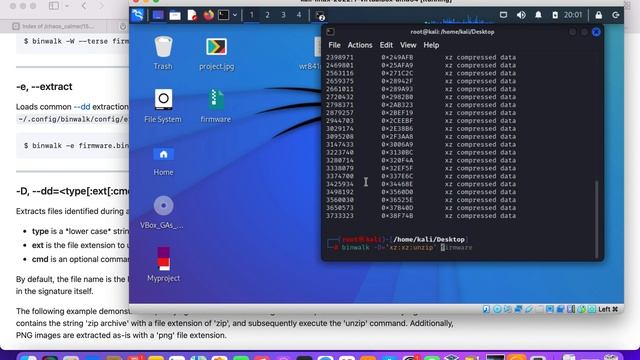Open the file manager from Kali panel
640x360 pixels.
coord(175,16)
